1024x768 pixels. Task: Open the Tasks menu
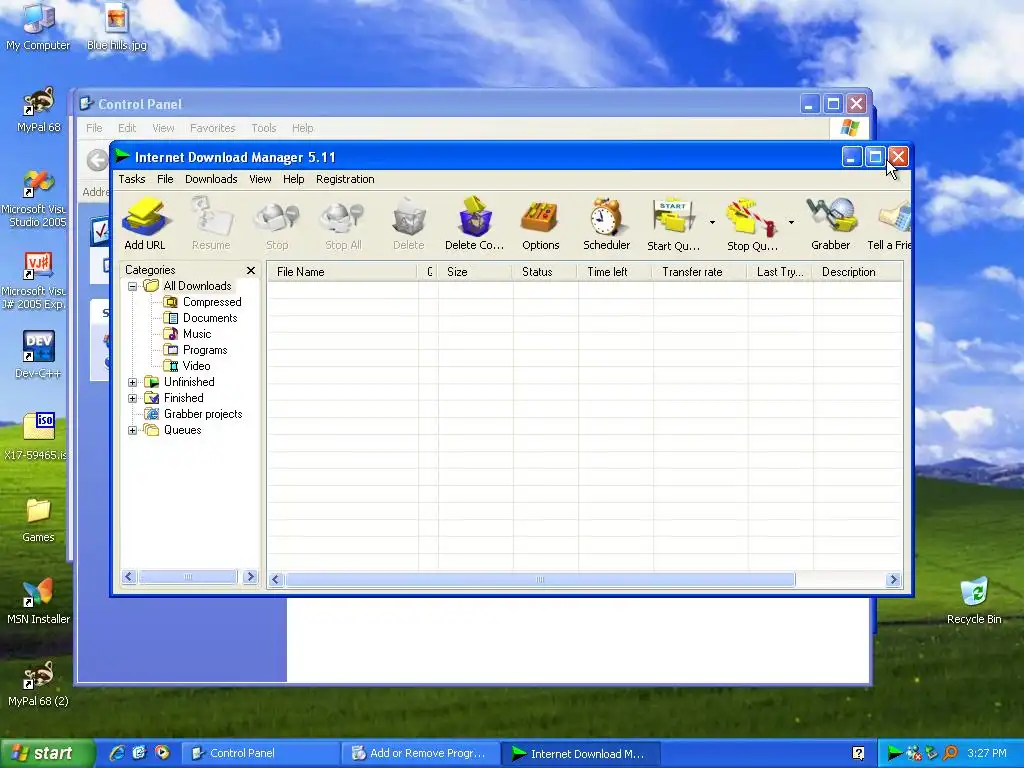tap(132, 179)
